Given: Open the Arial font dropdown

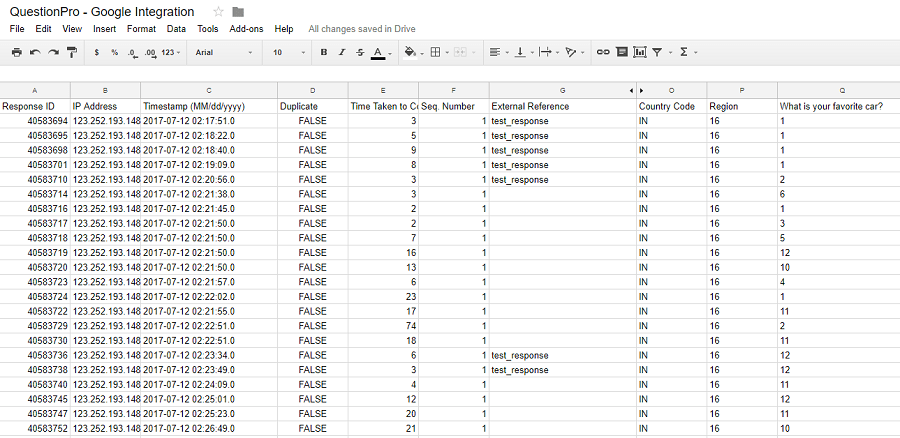Looking at the screenshot, I should pyautogui.click(x=224, y=52).
